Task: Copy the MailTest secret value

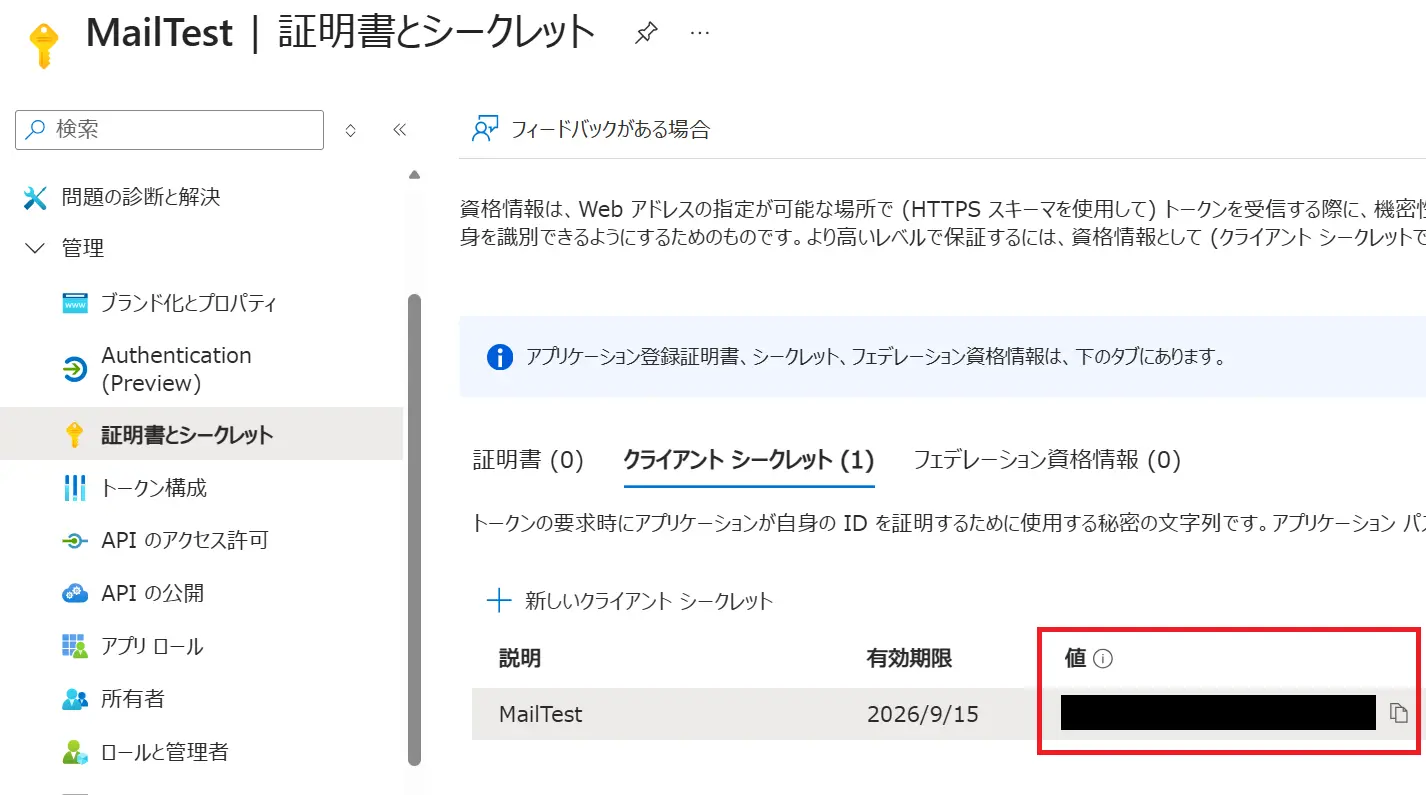Action: [1398, 713]
